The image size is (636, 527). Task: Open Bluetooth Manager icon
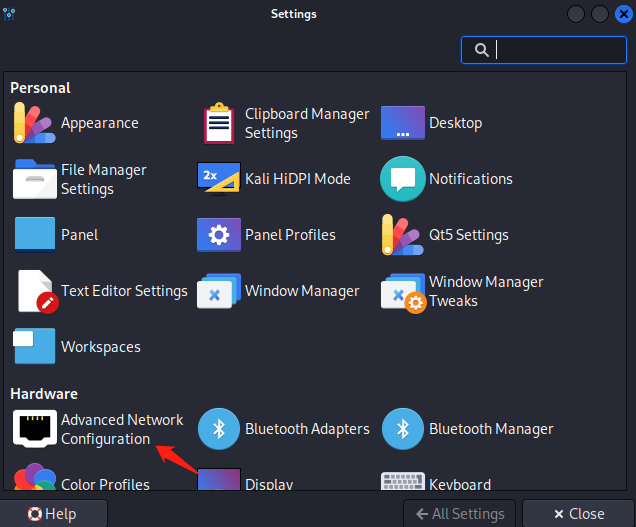click(403, 429)
